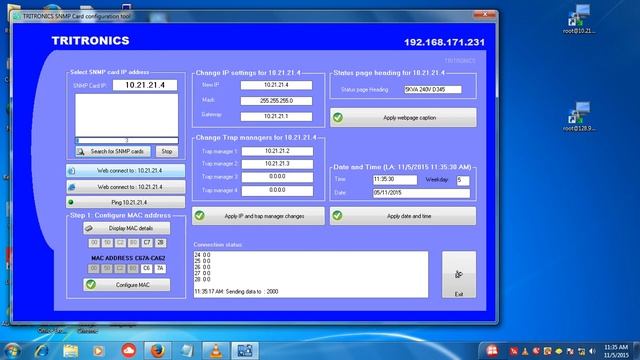Open Internet Explorer from taskbar
Viewport: 640px width, 360px height.
(x=42, y=351)
